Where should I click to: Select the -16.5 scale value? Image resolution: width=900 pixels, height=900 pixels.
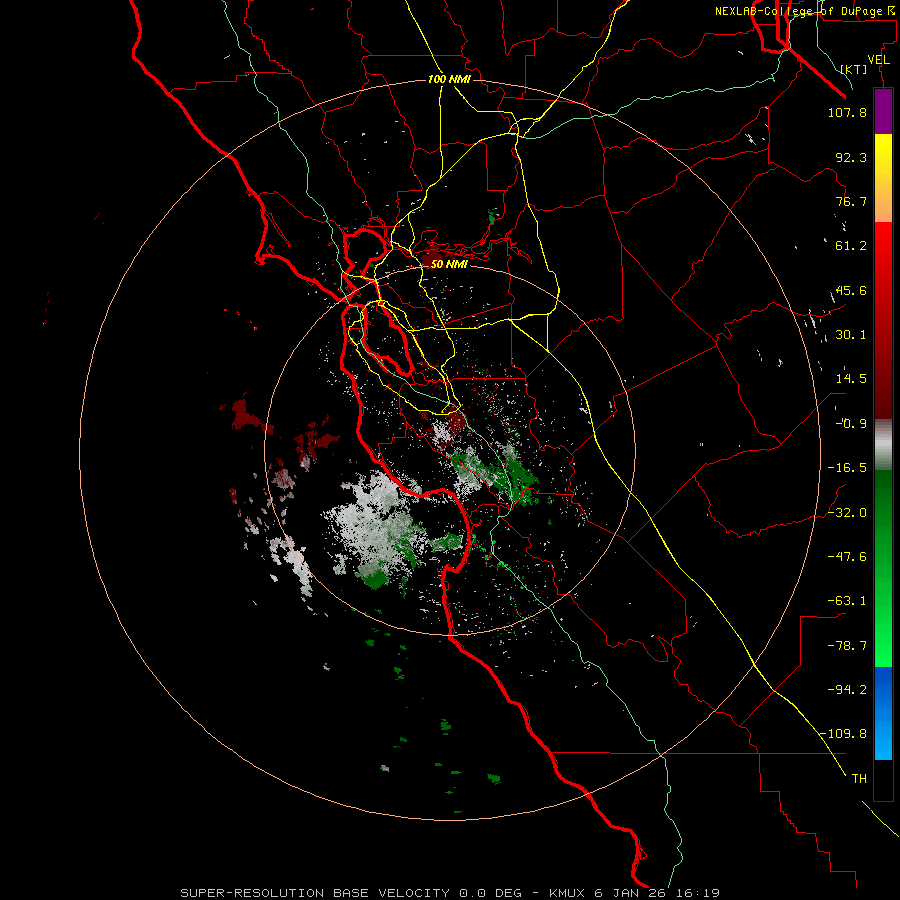point(847,468)
